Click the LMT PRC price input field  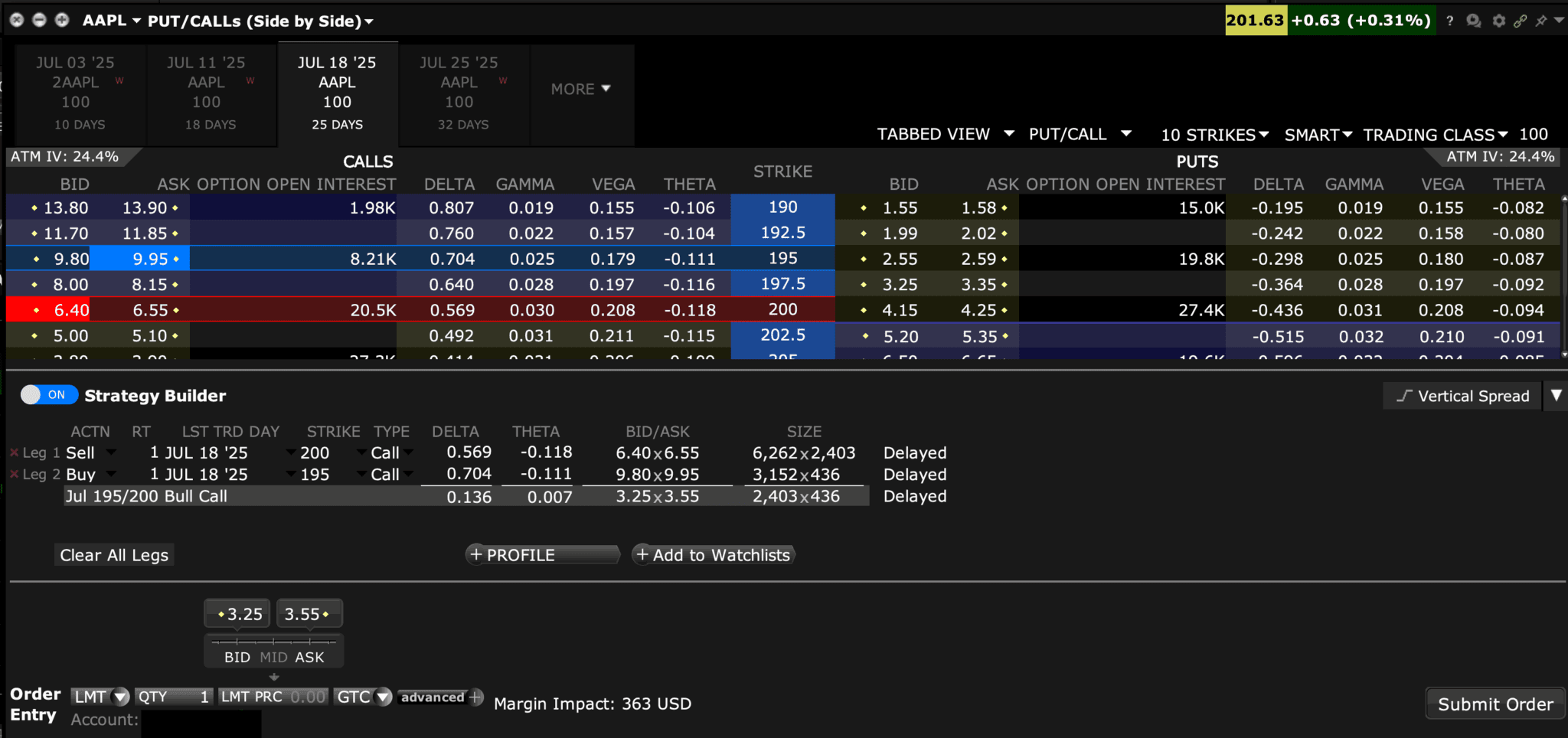(x=273, y=697)
